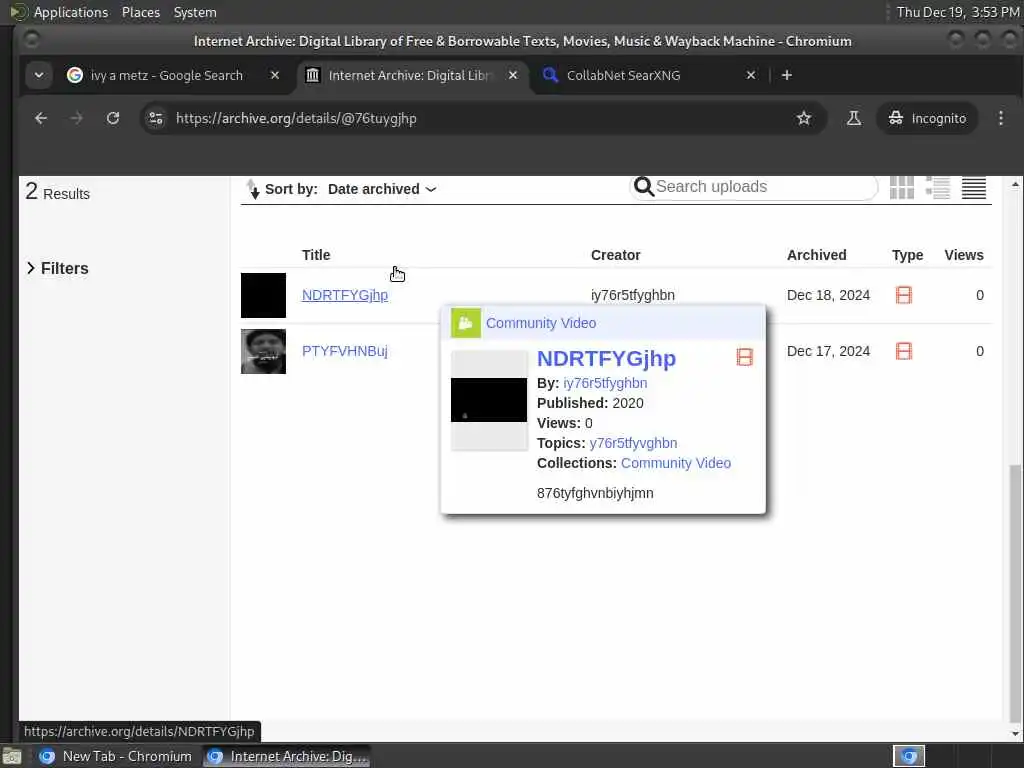Viewport: 1024px width, 768px height.
Task: Switch to CollabNet SearXNG tab
Action: (624, 75)
